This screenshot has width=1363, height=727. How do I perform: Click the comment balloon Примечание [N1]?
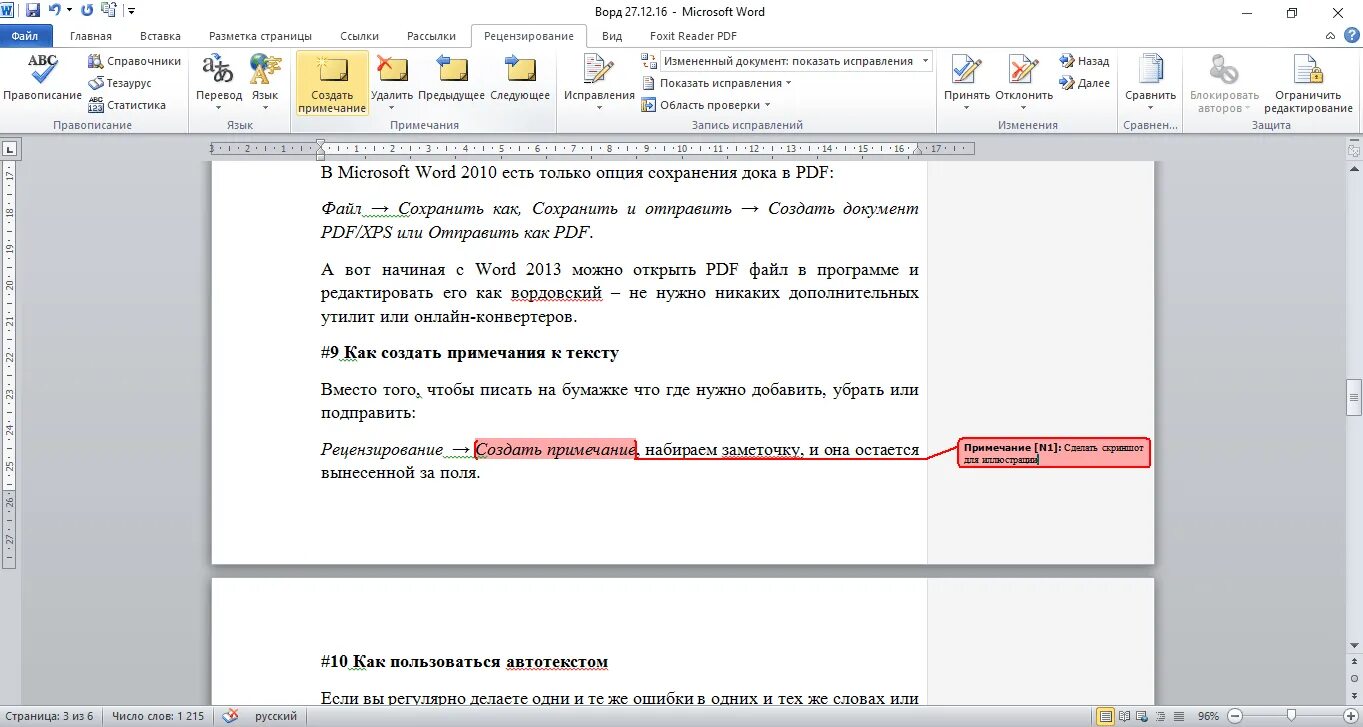1054,453
